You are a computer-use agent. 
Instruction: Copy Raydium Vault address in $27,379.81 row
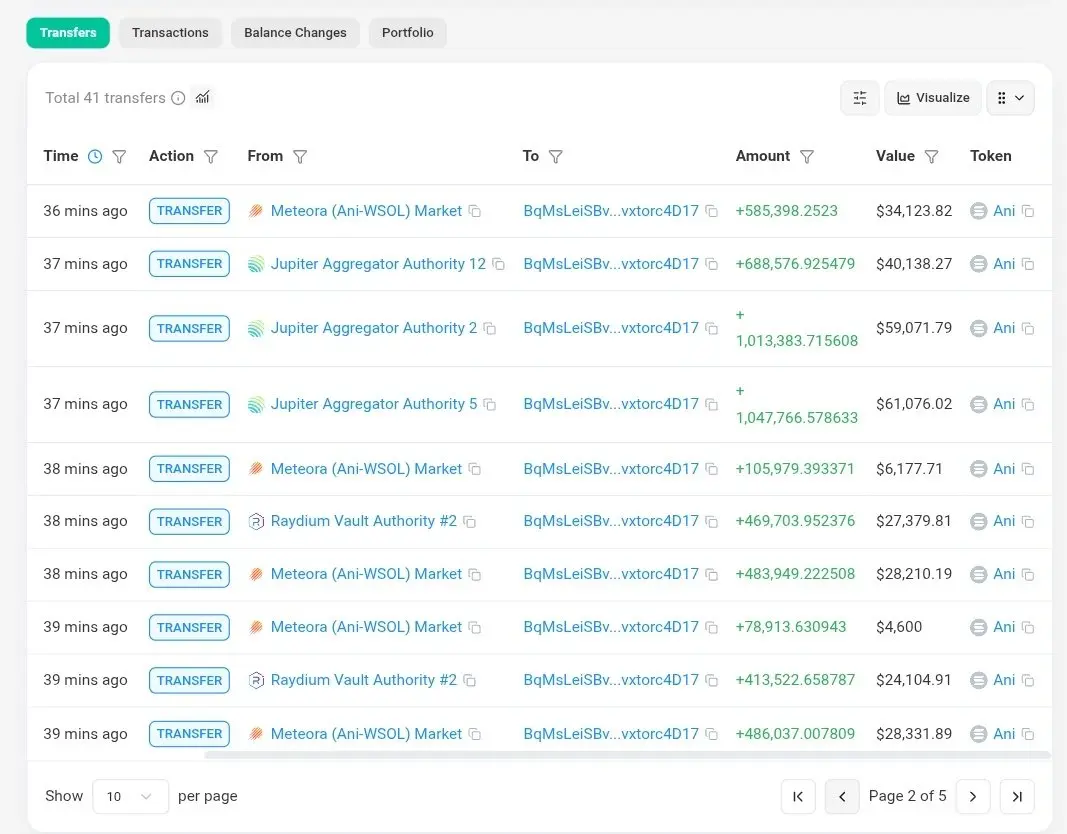click(x=470, y=522)
